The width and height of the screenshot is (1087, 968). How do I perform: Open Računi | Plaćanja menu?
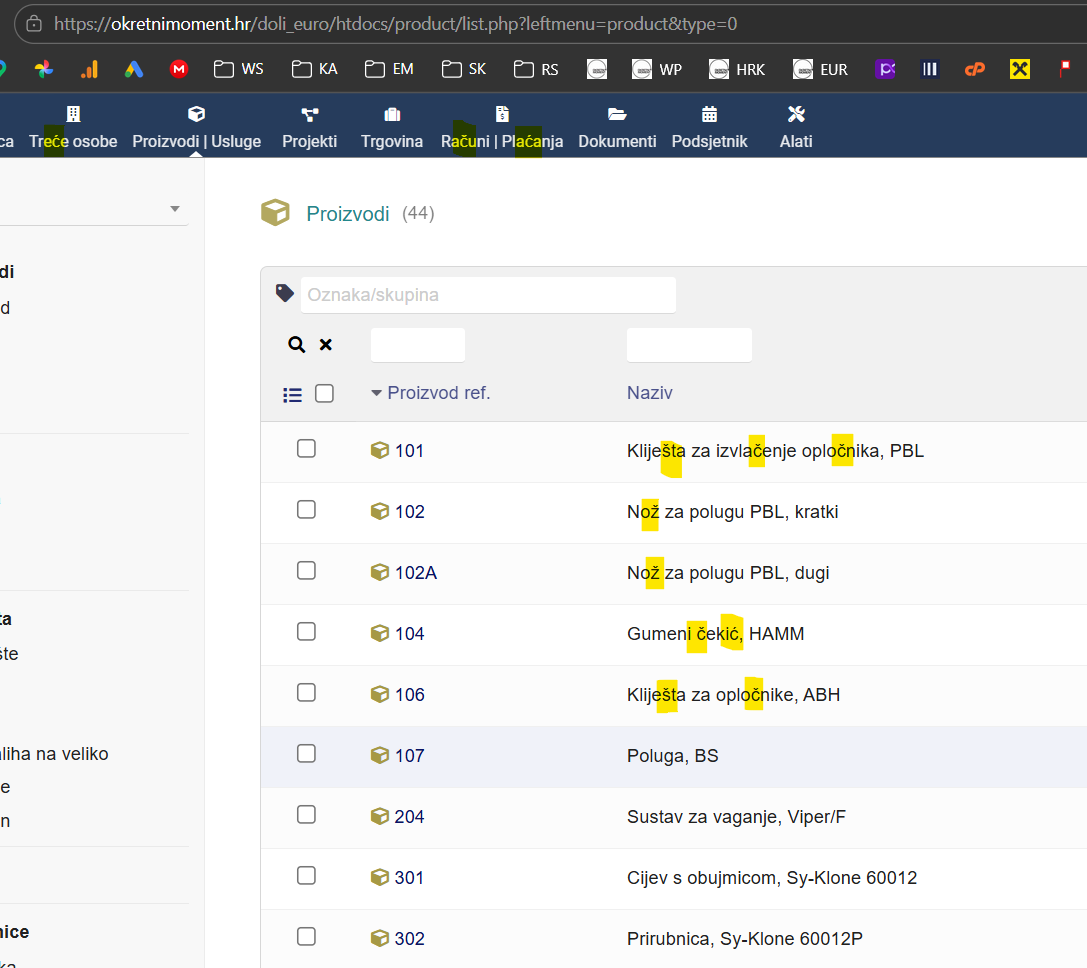point(502,141)
